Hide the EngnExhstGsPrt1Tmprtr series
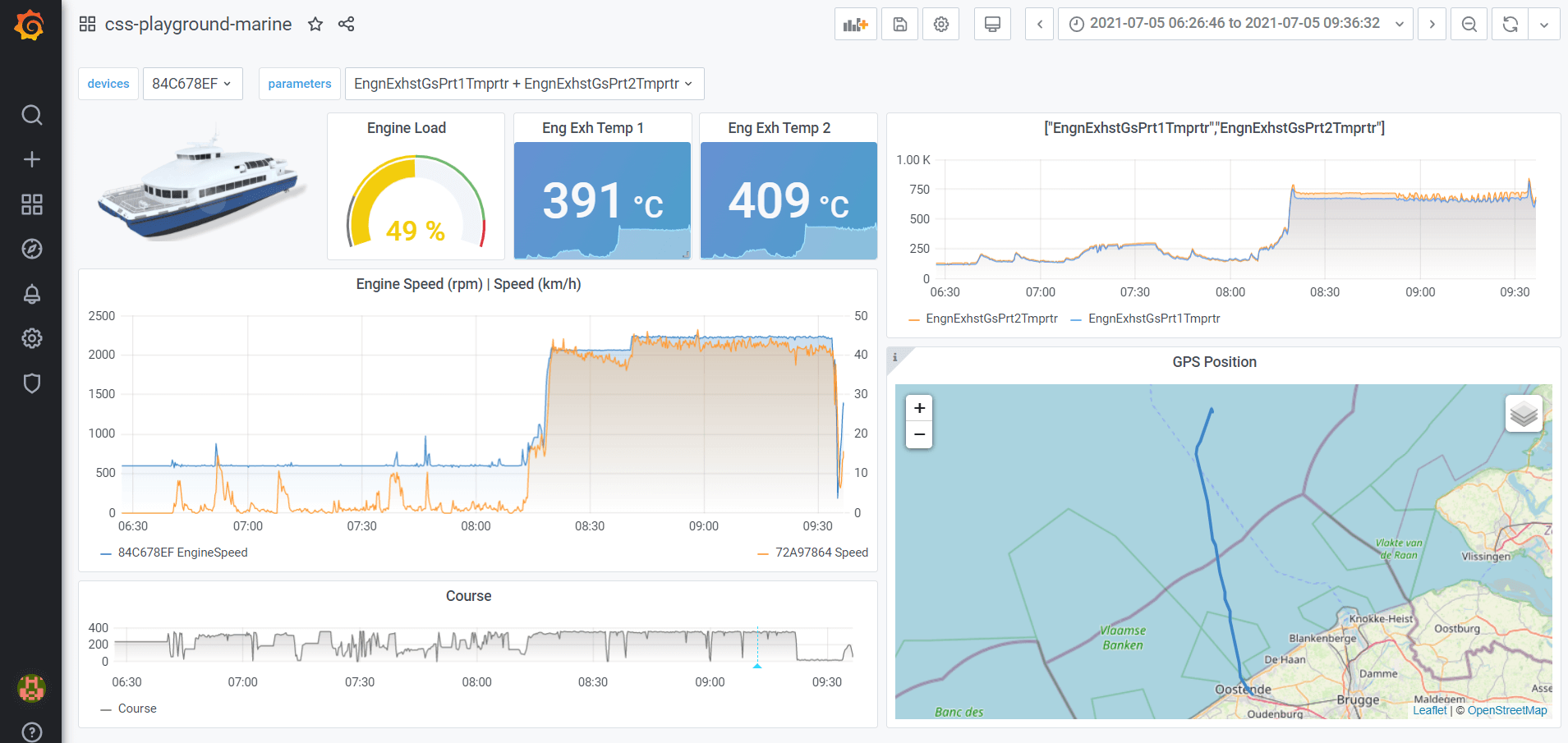Viewport: 1568px width, 743px height. (1153, 319)
